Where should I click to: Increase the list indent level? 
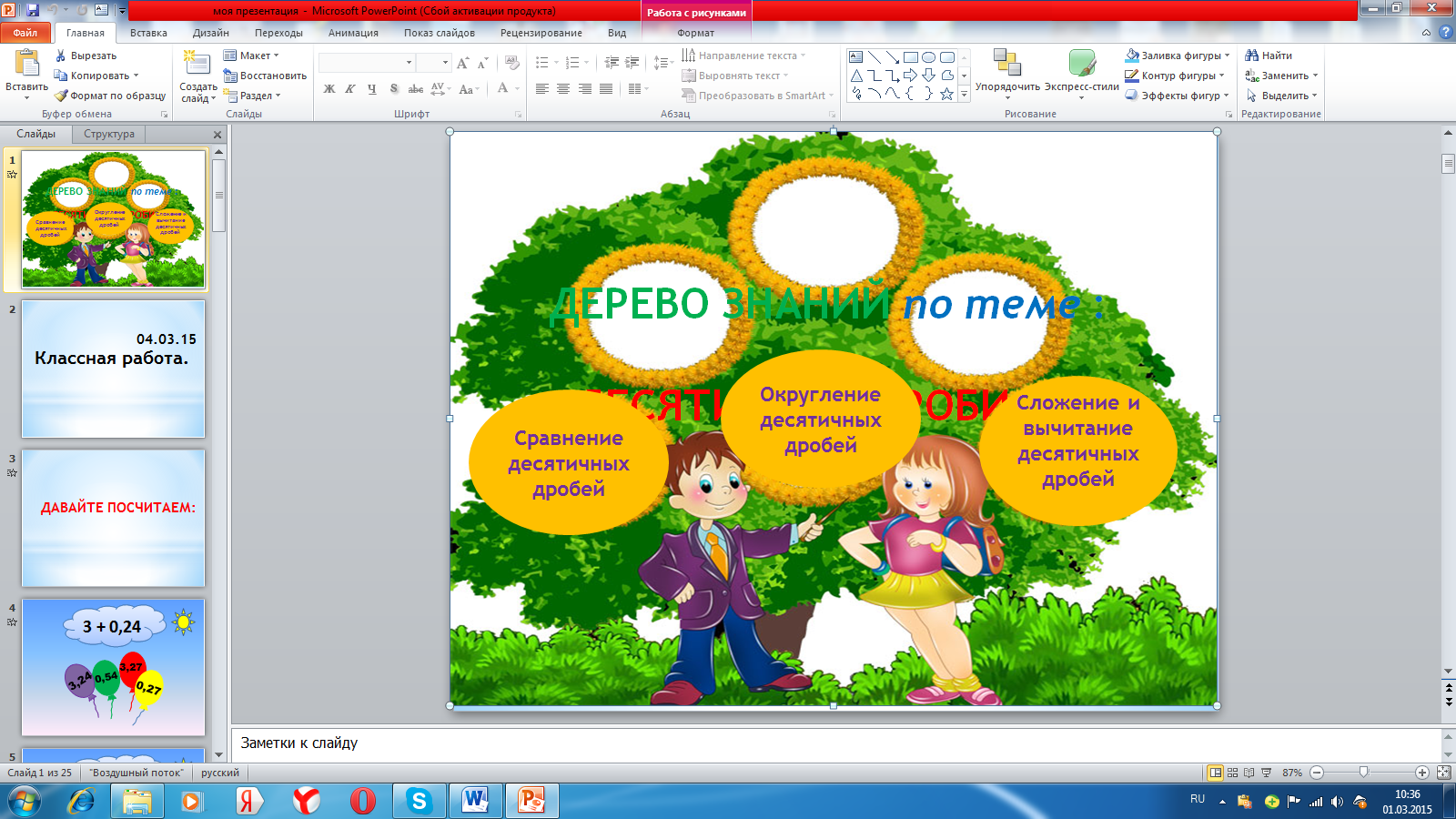click(x=632, y=63)
